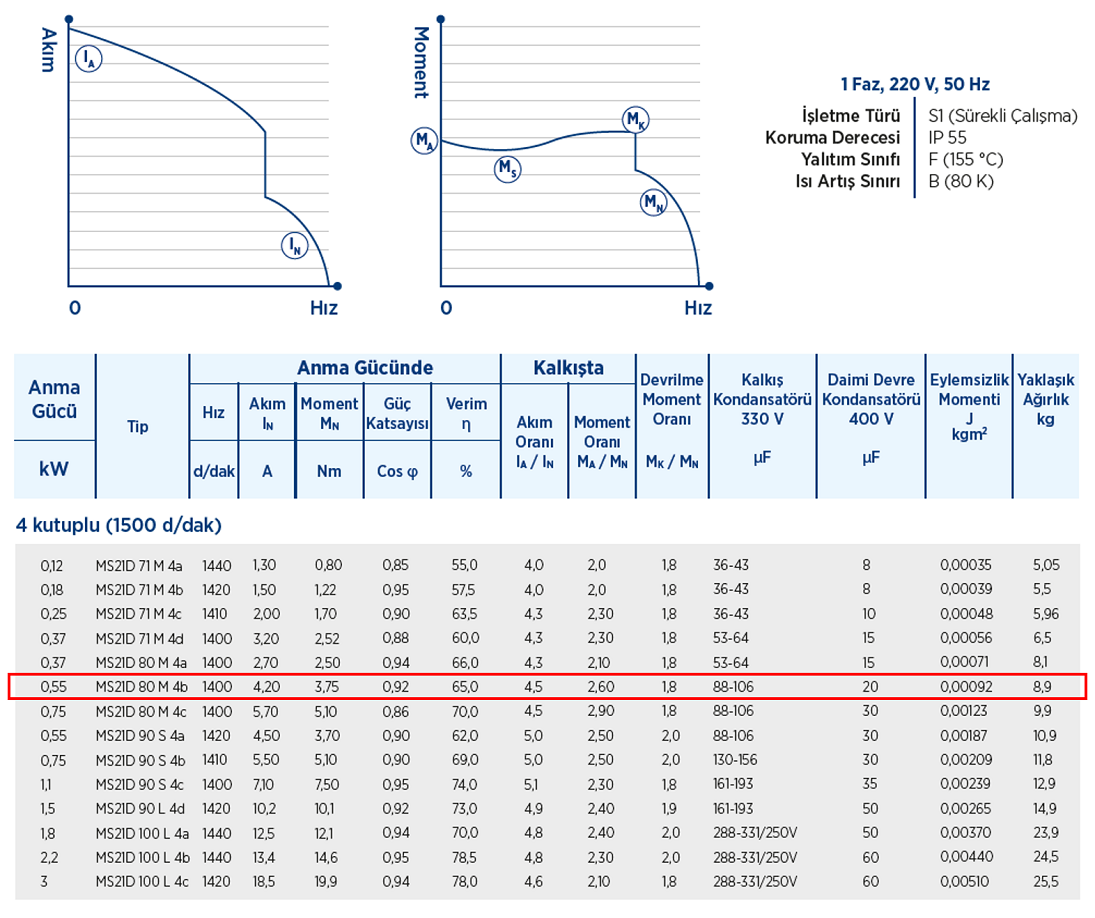Click the "MS2ID 90 L 4d" type cell
The height and width of the screenshot is (918, 1095).
(x=140, y=808)
